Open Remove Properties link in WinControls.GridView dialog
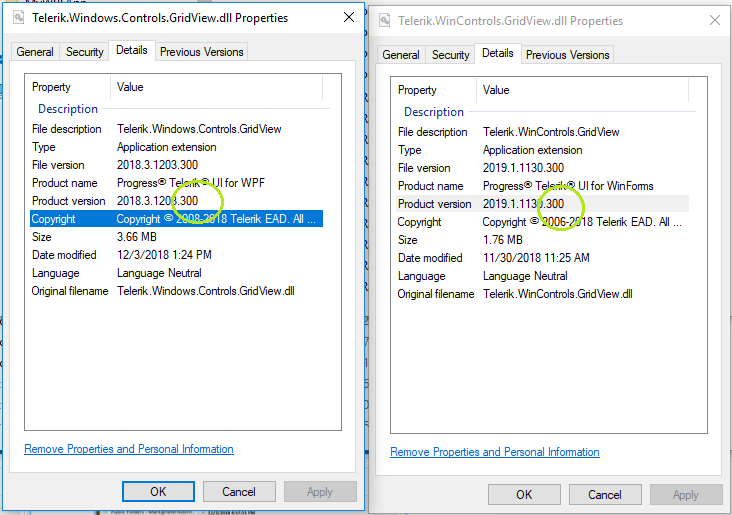The height and width of the screenshot is (515, 732). tap(495, 452)
